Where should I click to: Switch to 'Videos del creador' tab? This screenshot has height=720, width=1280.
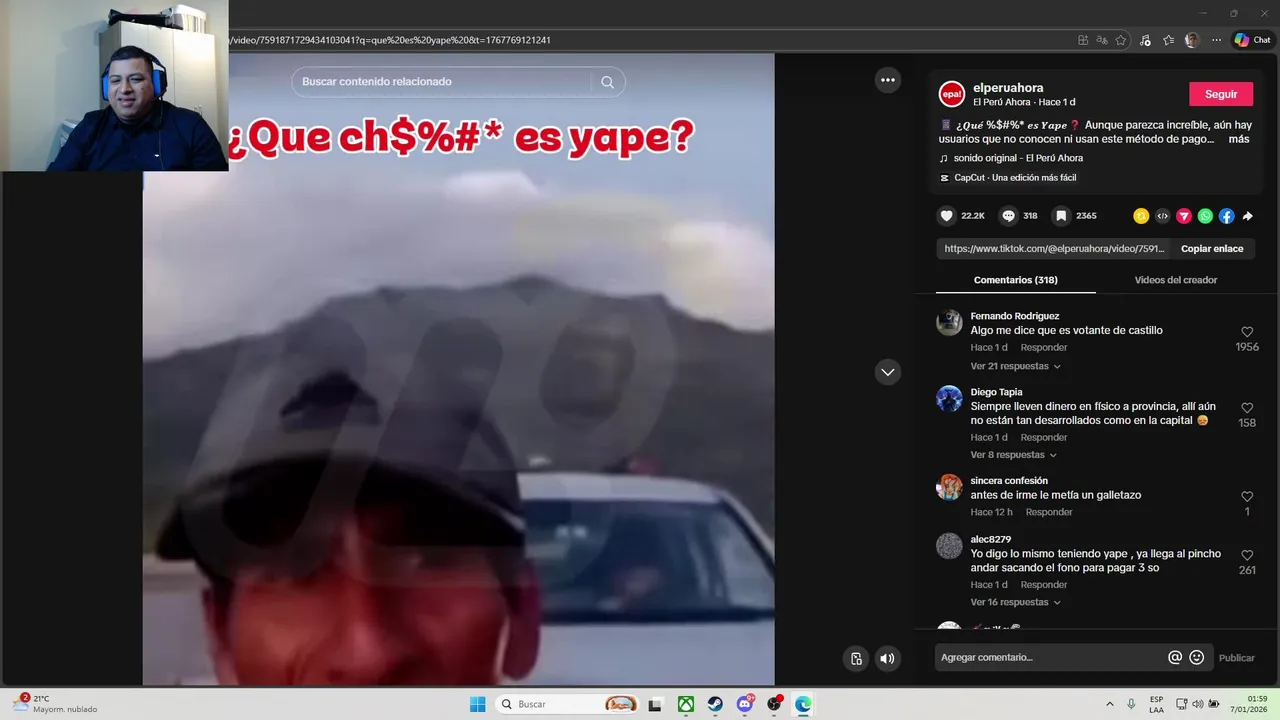click(x=1176, y=280)
